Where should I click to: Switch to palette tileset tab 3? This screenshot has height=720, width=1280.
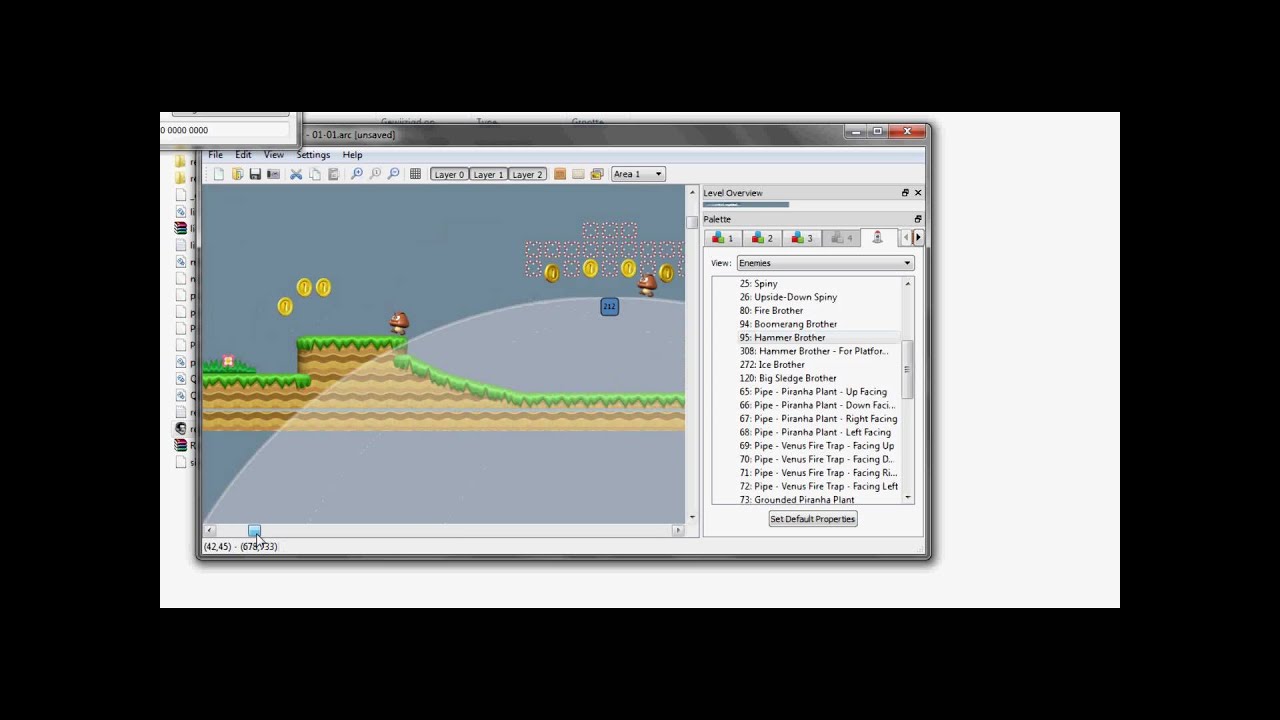pos(802,238)
